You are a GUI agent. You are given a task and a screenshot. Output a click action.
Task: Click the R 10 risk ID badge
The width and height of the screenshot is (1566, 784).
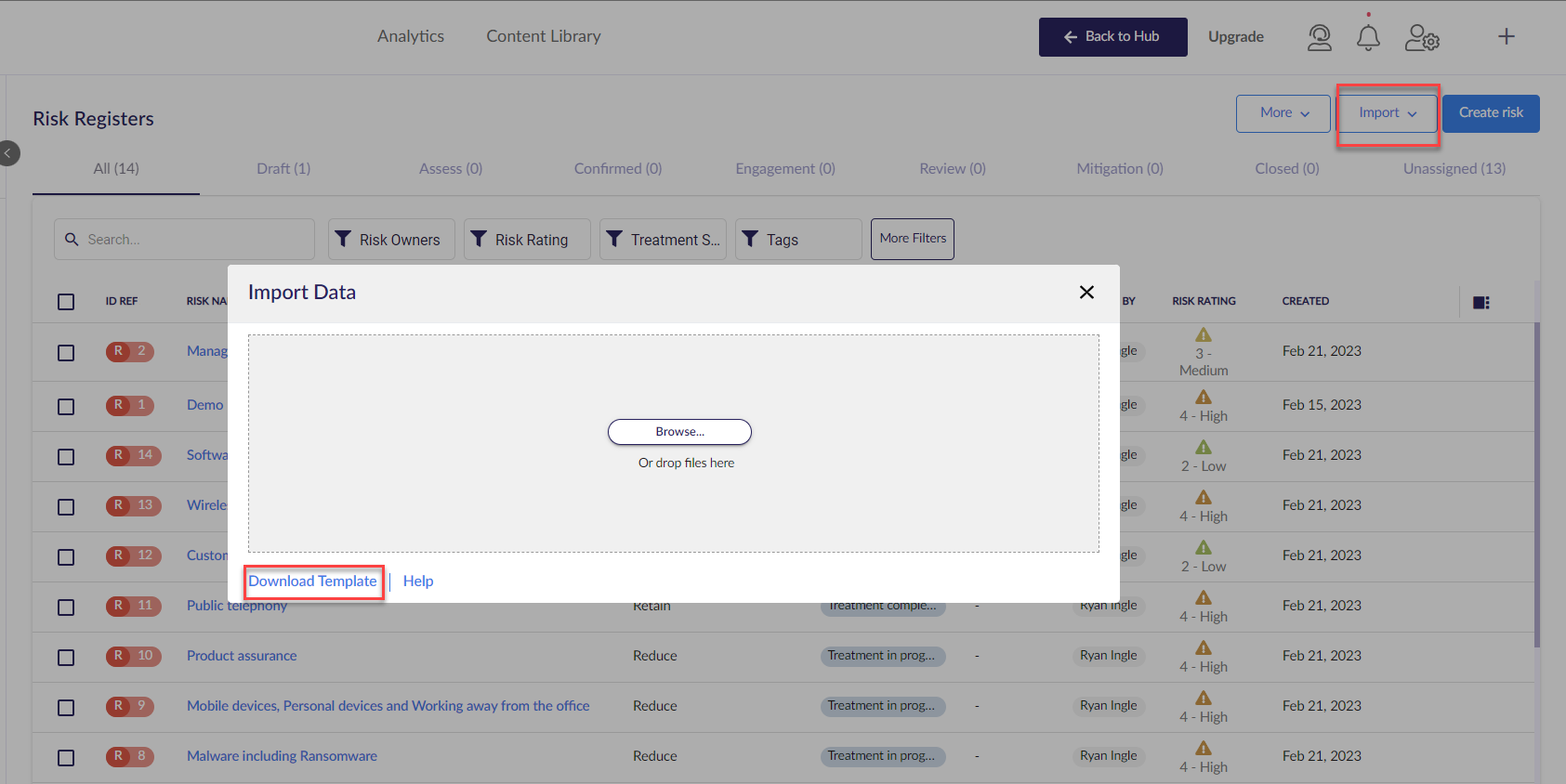(x=133, y=656)
